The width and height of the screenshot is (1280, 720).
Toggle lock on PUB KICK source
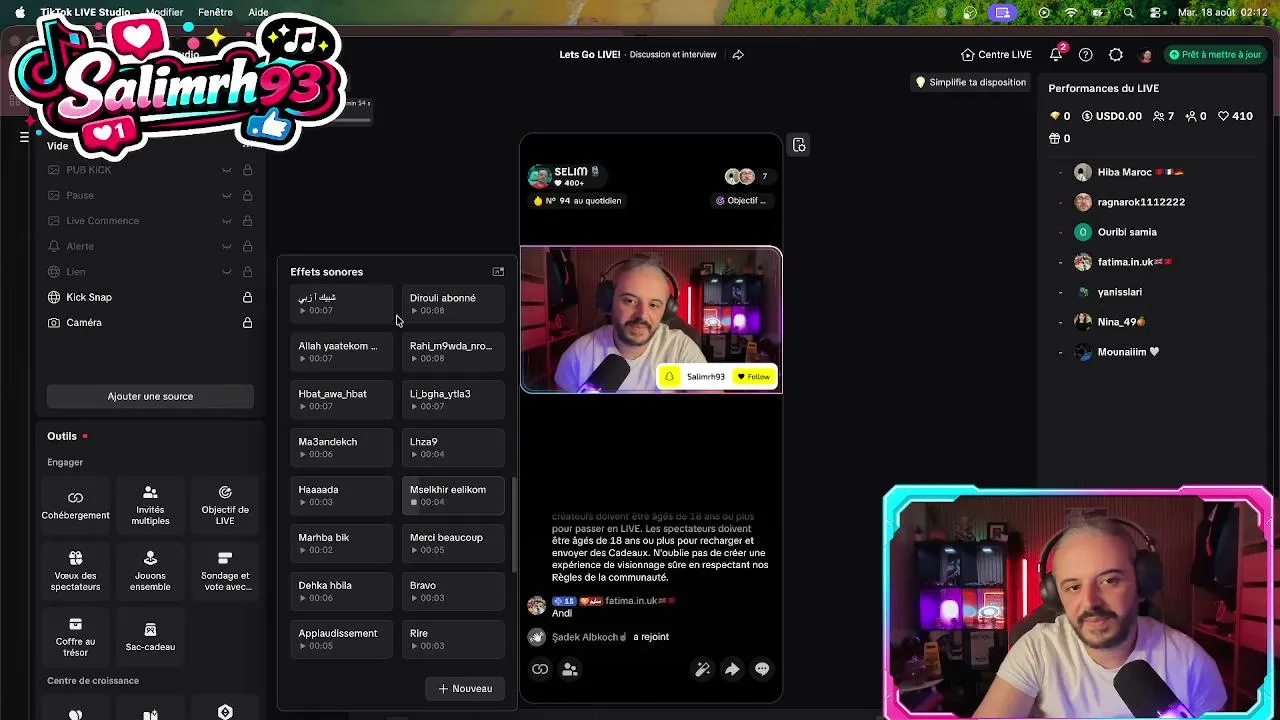pos(247,170)
